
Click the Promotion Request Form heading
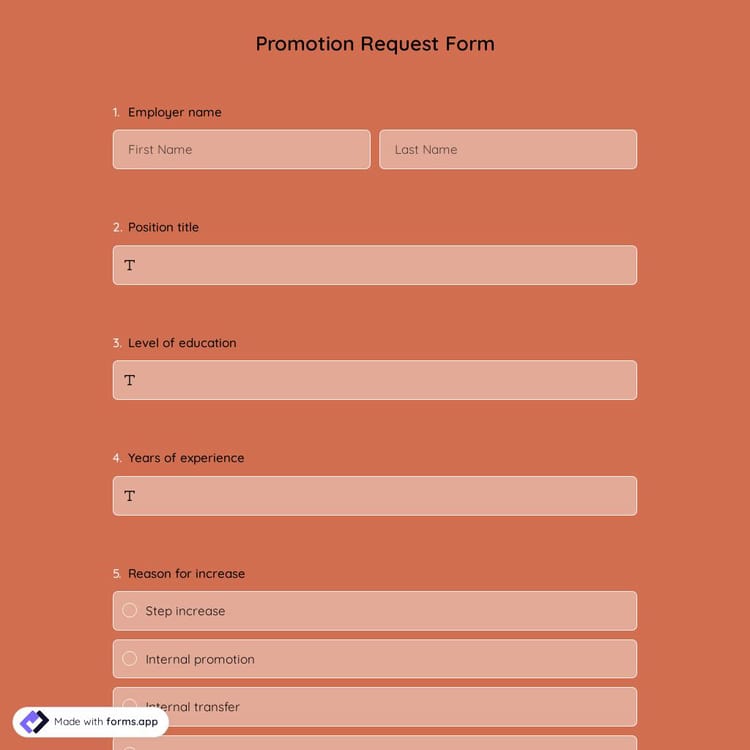(375, 44)
